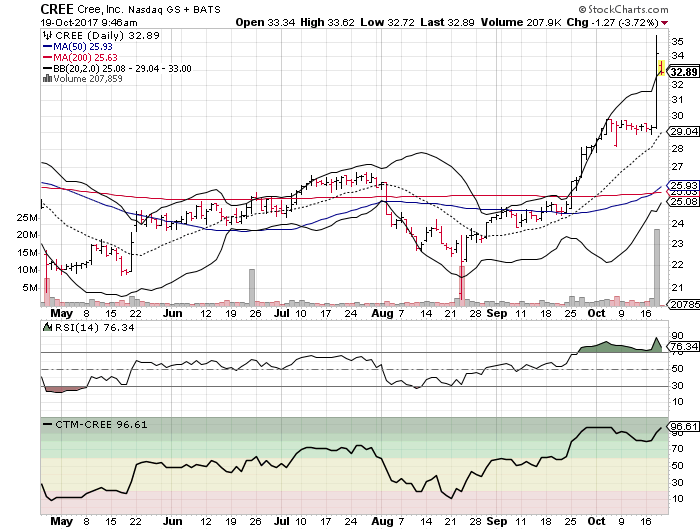
Task: Click the tall gray volume bar for the latest October spike
Action: coord(657,267)
